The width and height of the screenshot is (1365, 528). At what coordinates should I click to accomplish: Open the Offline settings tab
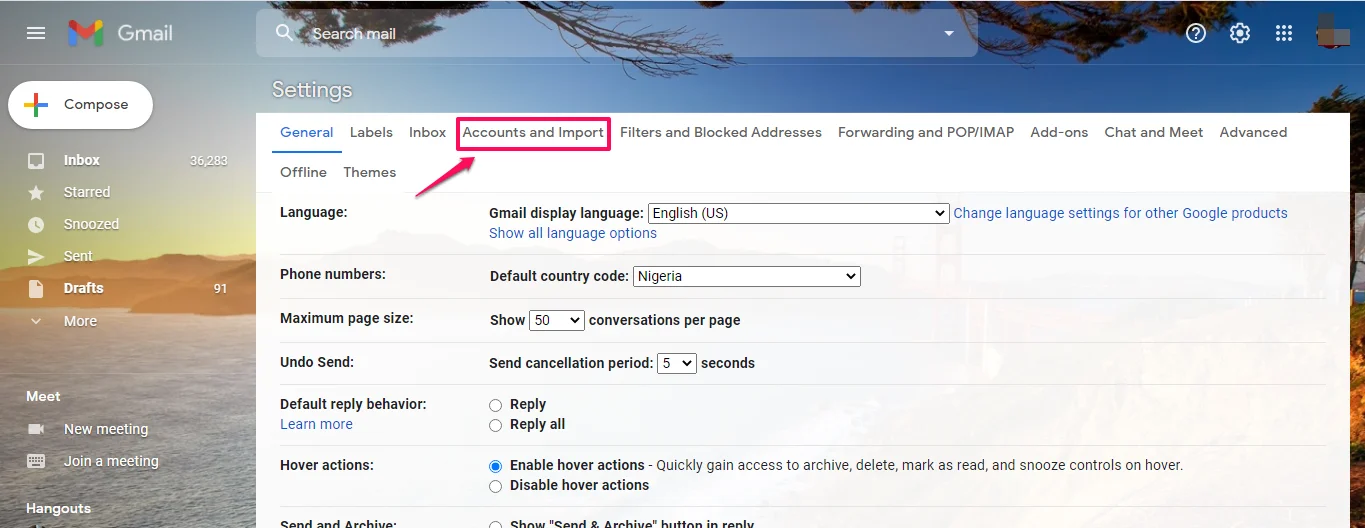(303, 172)
